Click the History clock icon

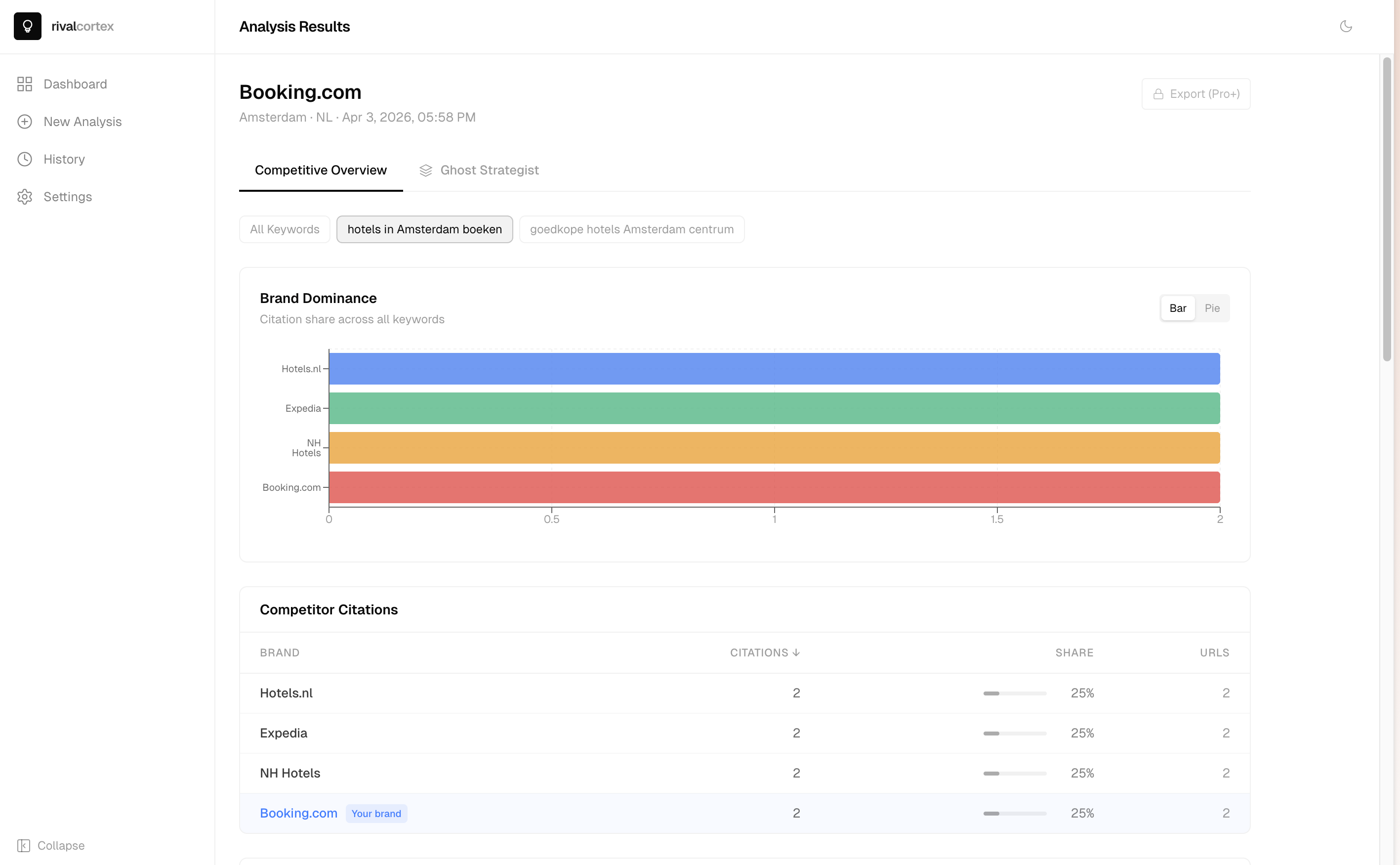tap(25, 159)
